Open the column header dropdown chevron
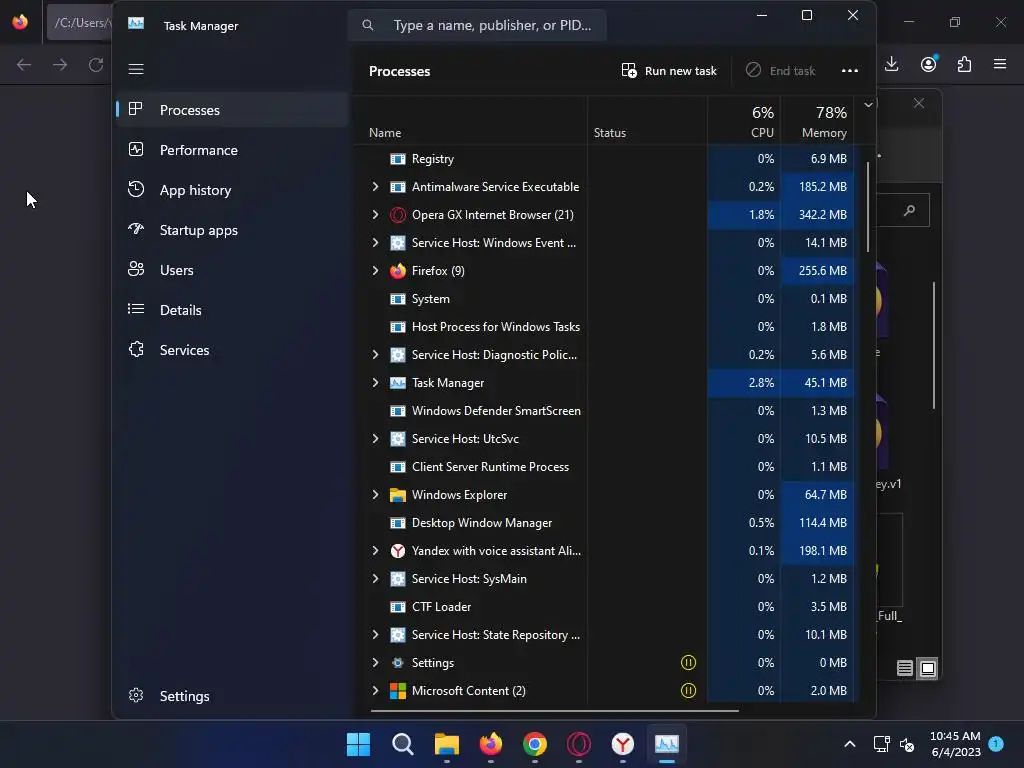Screen dimensions: 1024x768 [868, 104]
